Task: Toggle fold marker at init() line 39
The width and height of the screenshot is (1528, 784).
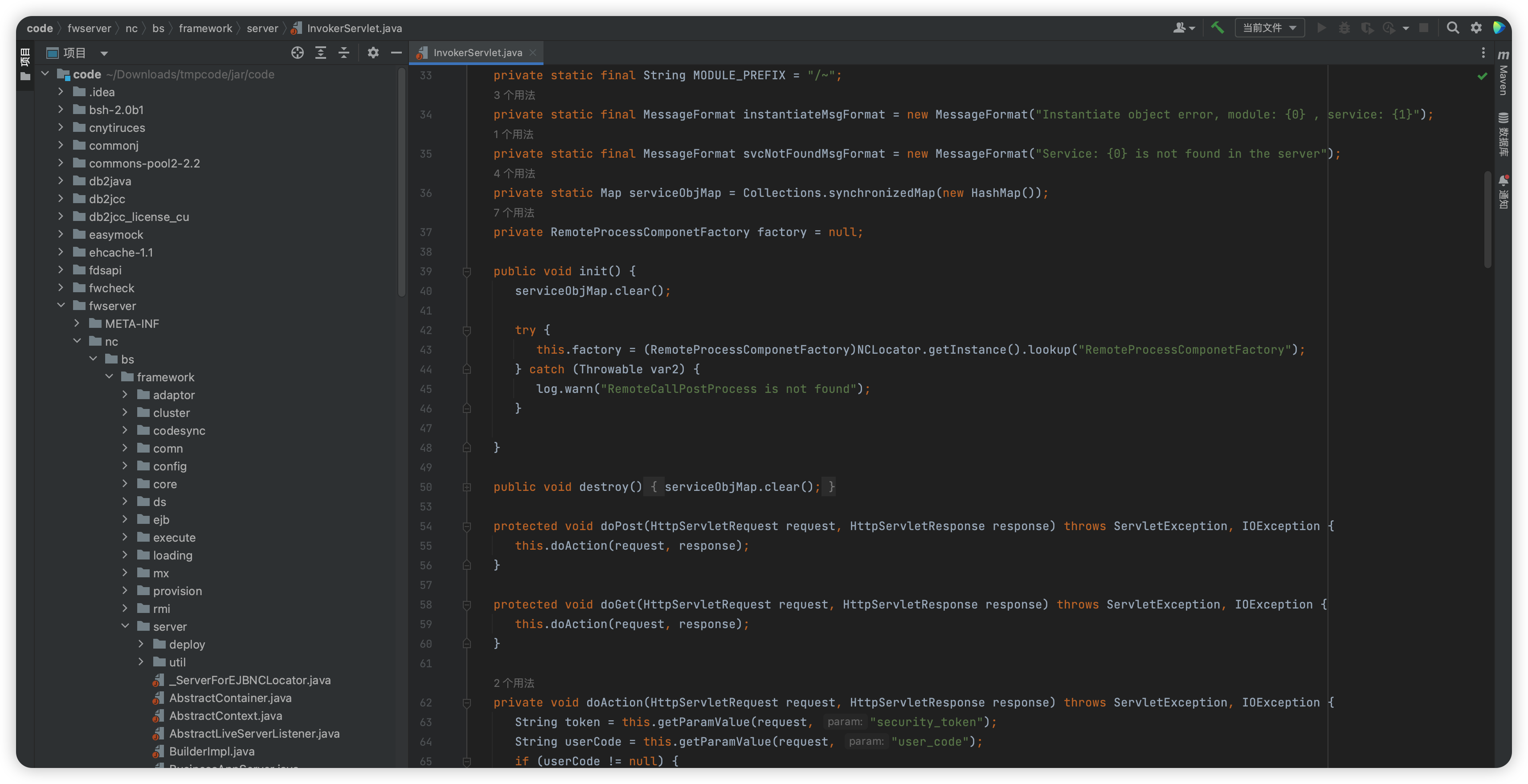Action: 467,272
